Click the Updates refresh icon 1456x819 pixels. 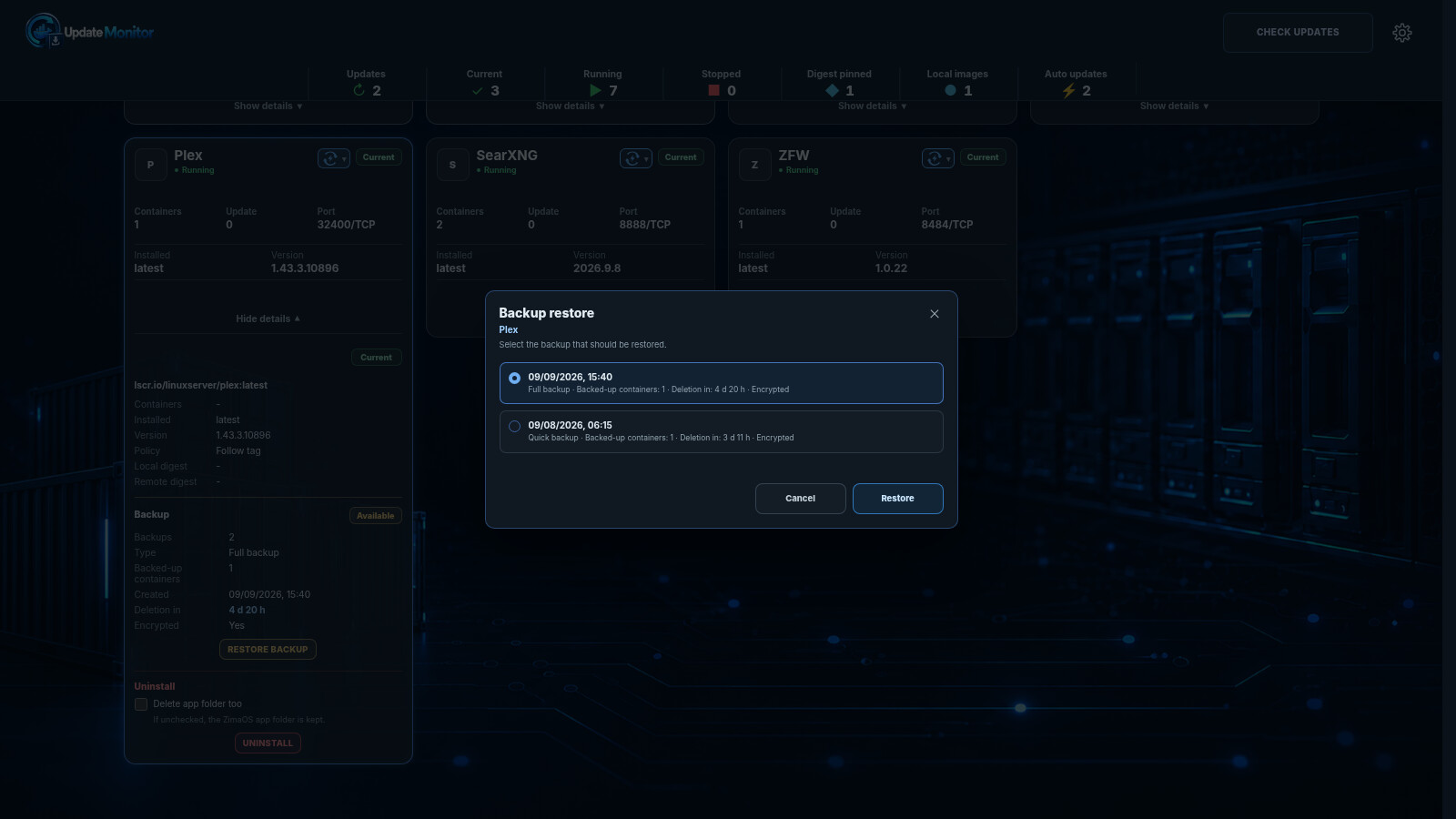[x=359, y=90]
